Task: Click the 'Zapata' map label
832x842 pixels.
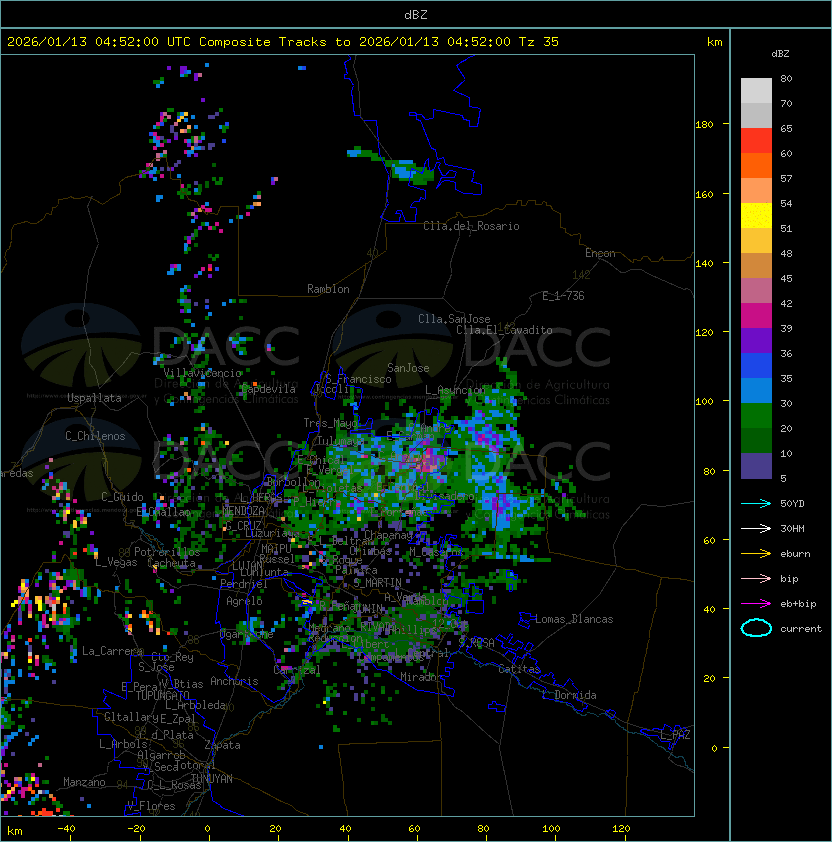Action: [x=222, y=745]
